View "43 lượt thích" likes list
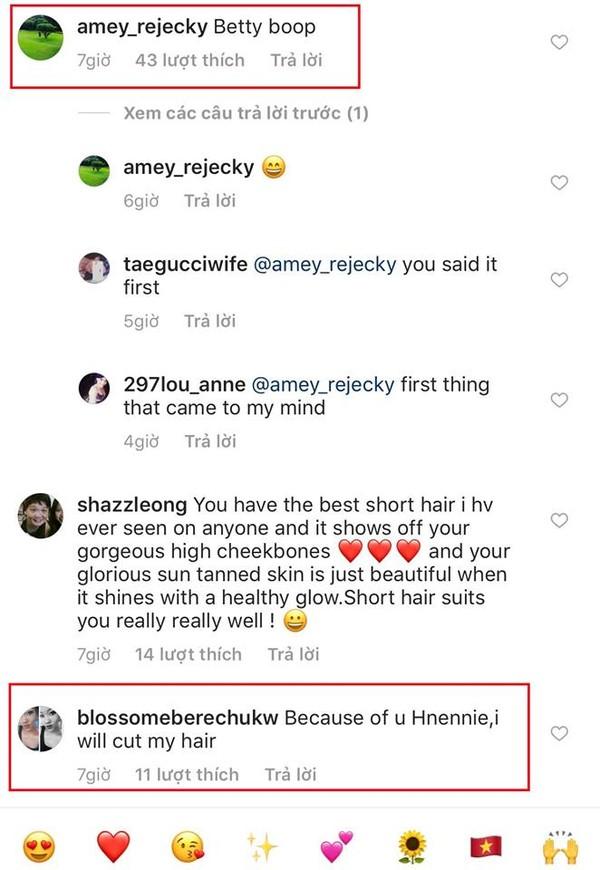This screenshot has width=600, height=870. [x=189, y=60]
